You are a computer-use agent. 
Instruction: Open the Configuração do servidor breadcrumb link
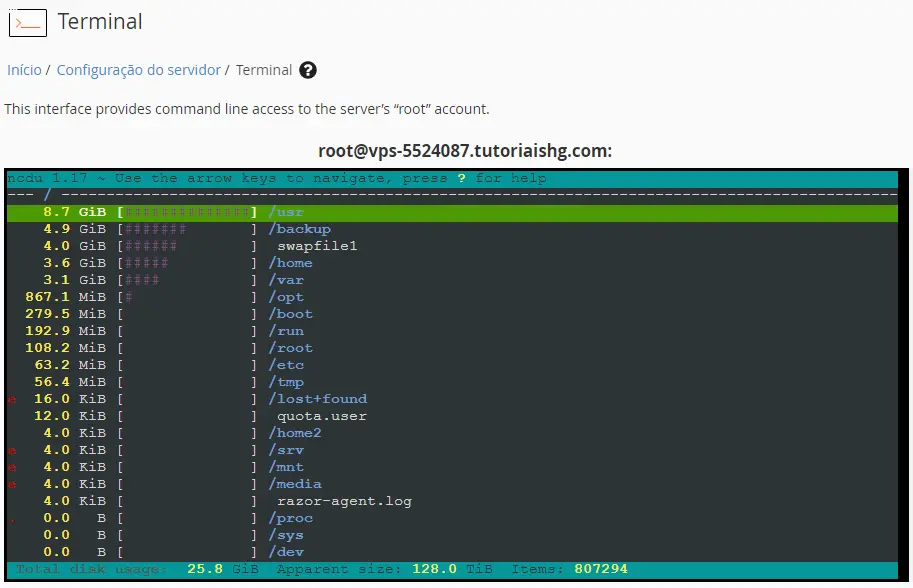click(x=139, y=70)
